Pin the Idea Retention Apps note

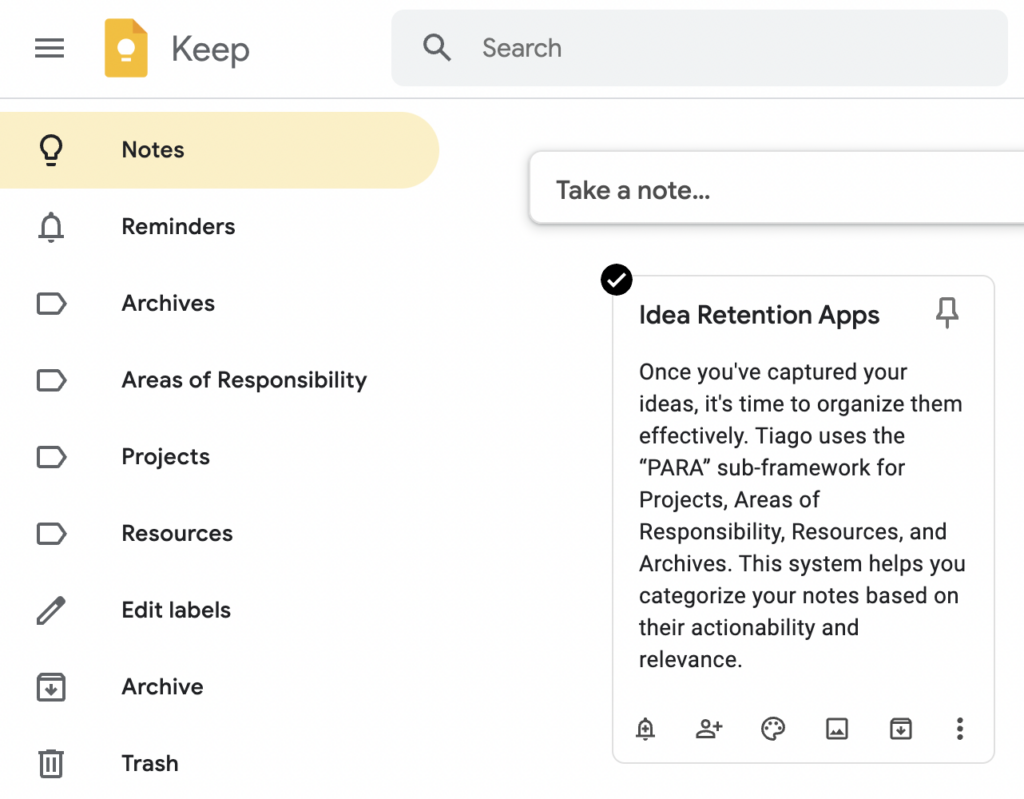pos(946,313)
